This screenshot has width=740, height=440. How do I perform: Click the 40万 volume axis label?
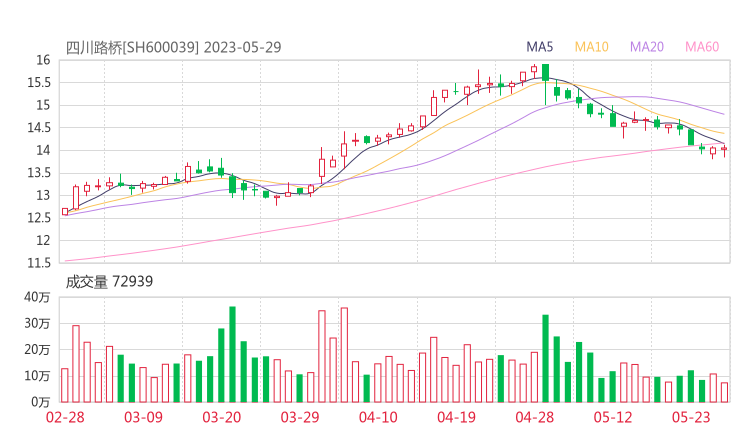(37, 297)
